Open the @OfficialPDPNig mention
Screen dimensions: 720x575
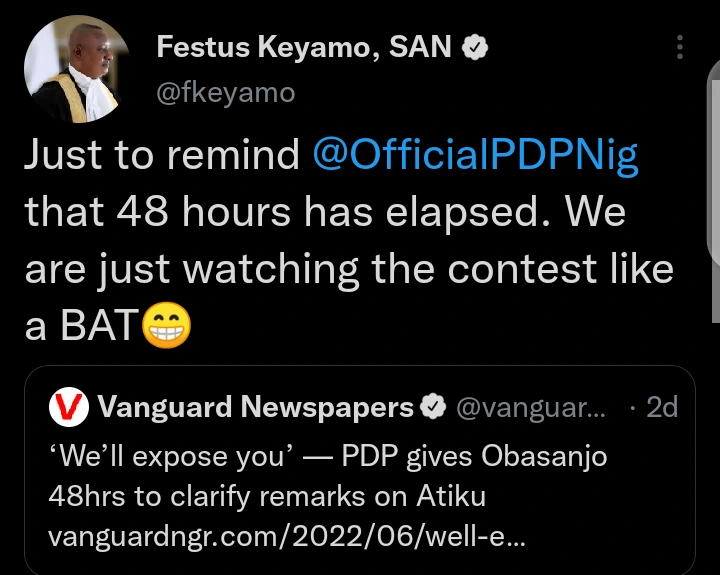[x=475, y=156]
